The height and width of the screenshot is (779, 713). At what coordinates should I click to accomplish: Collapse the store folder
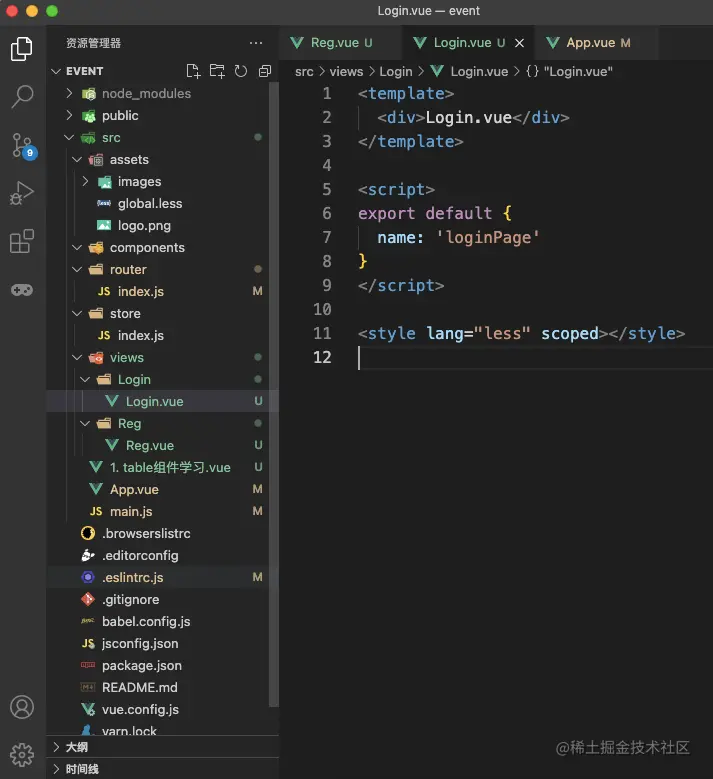pyautogui.click(x=78, y=313)
